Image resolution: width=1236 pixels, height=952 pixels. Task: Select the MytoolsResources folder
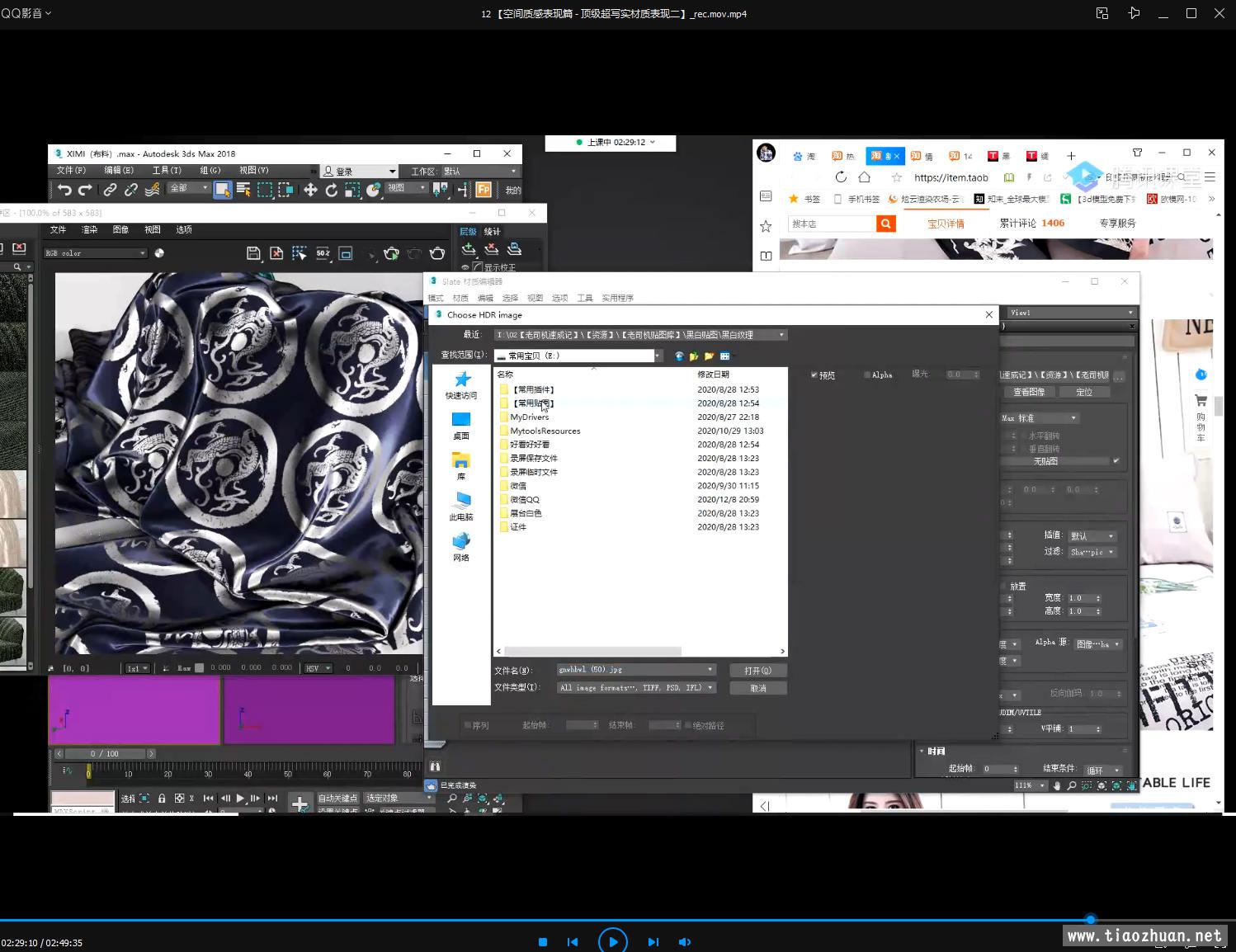tap(545, 431)
